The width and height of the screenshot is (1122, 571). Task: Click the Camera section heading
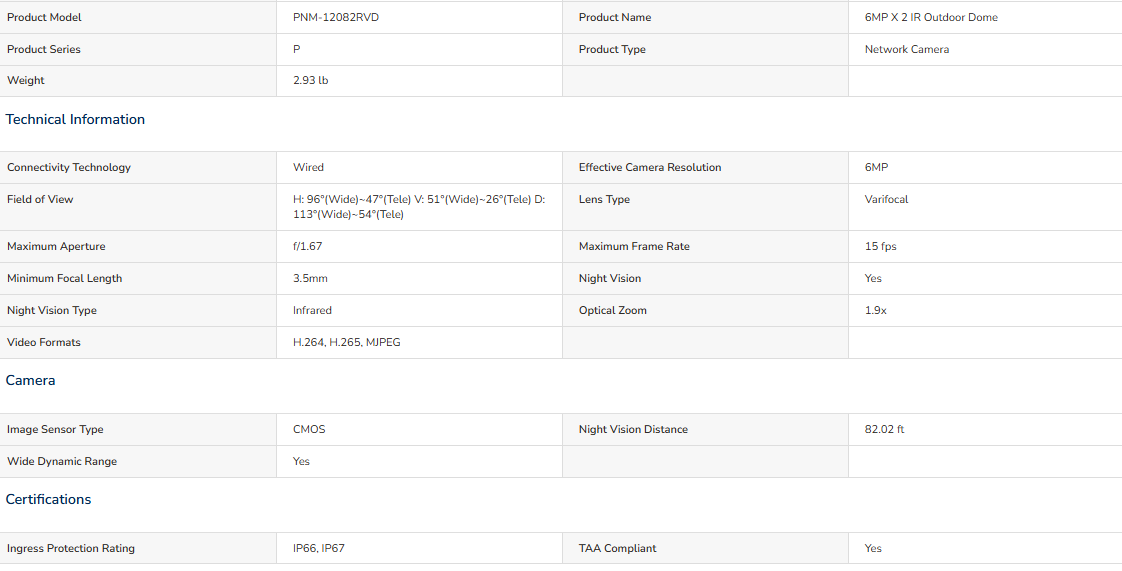tap(31, 381)
